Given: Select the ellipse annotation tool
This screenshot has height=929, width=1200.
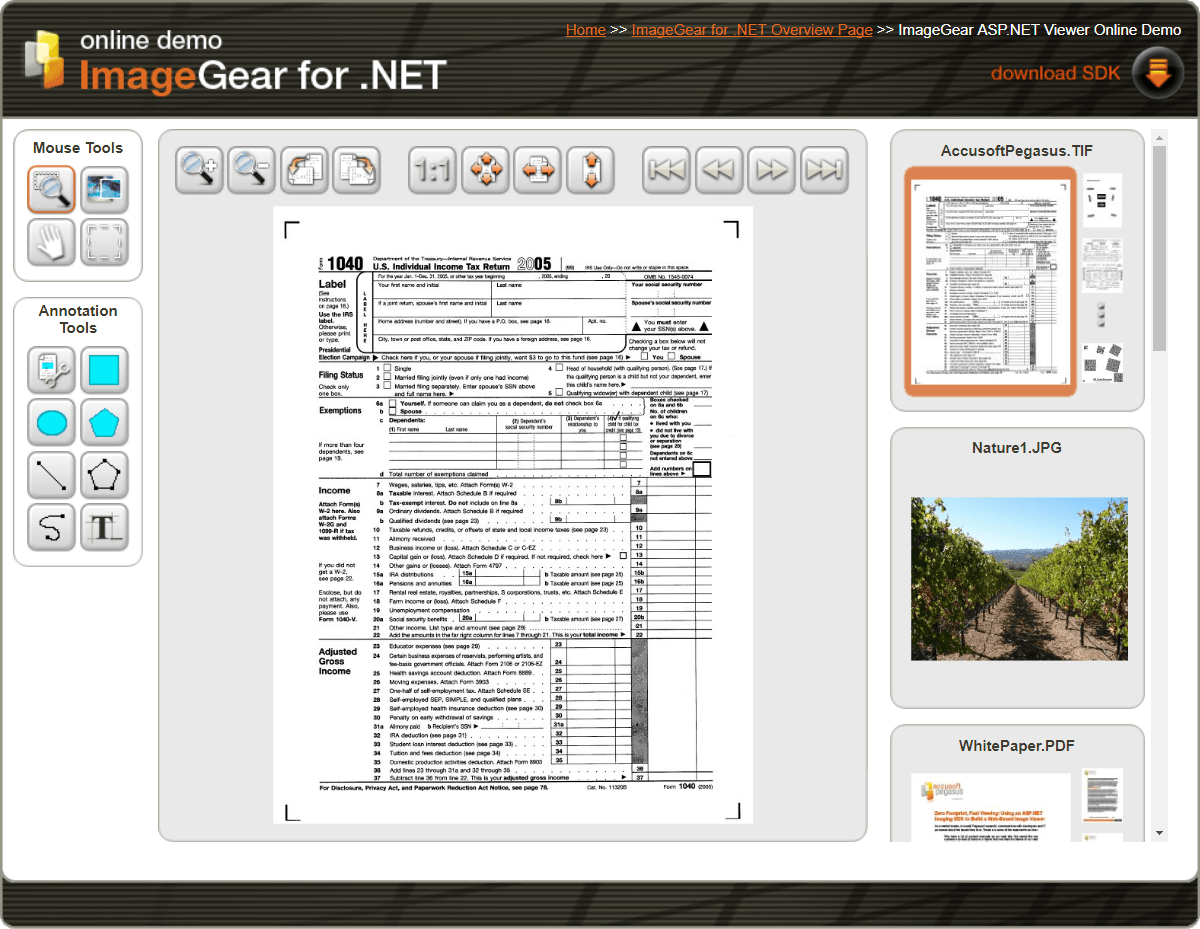Looking at the screenshot, I should [51, 422].
